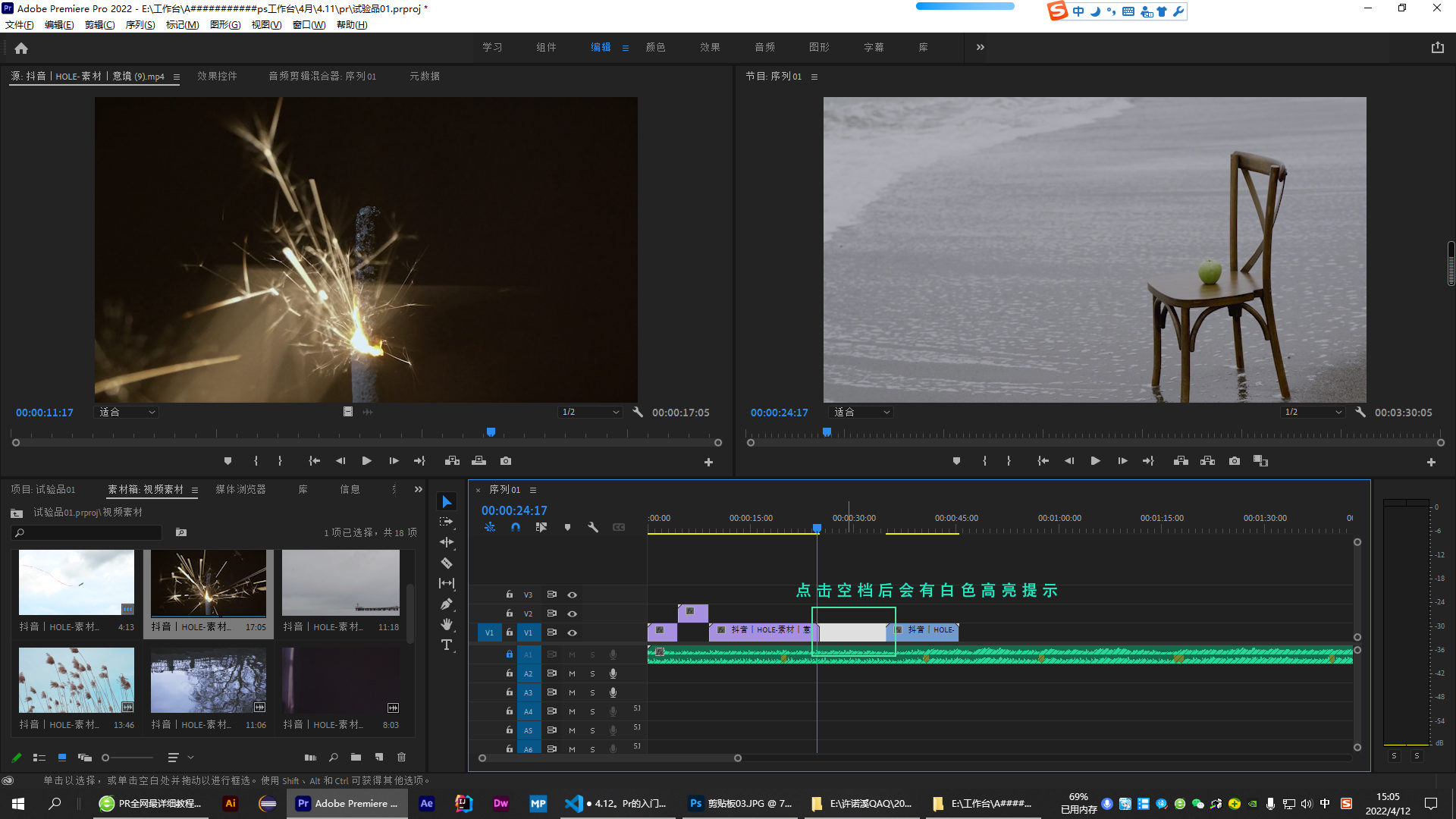Screen dimensions: 1456x819
Task: Select the Pen tool
Action: 447,604
